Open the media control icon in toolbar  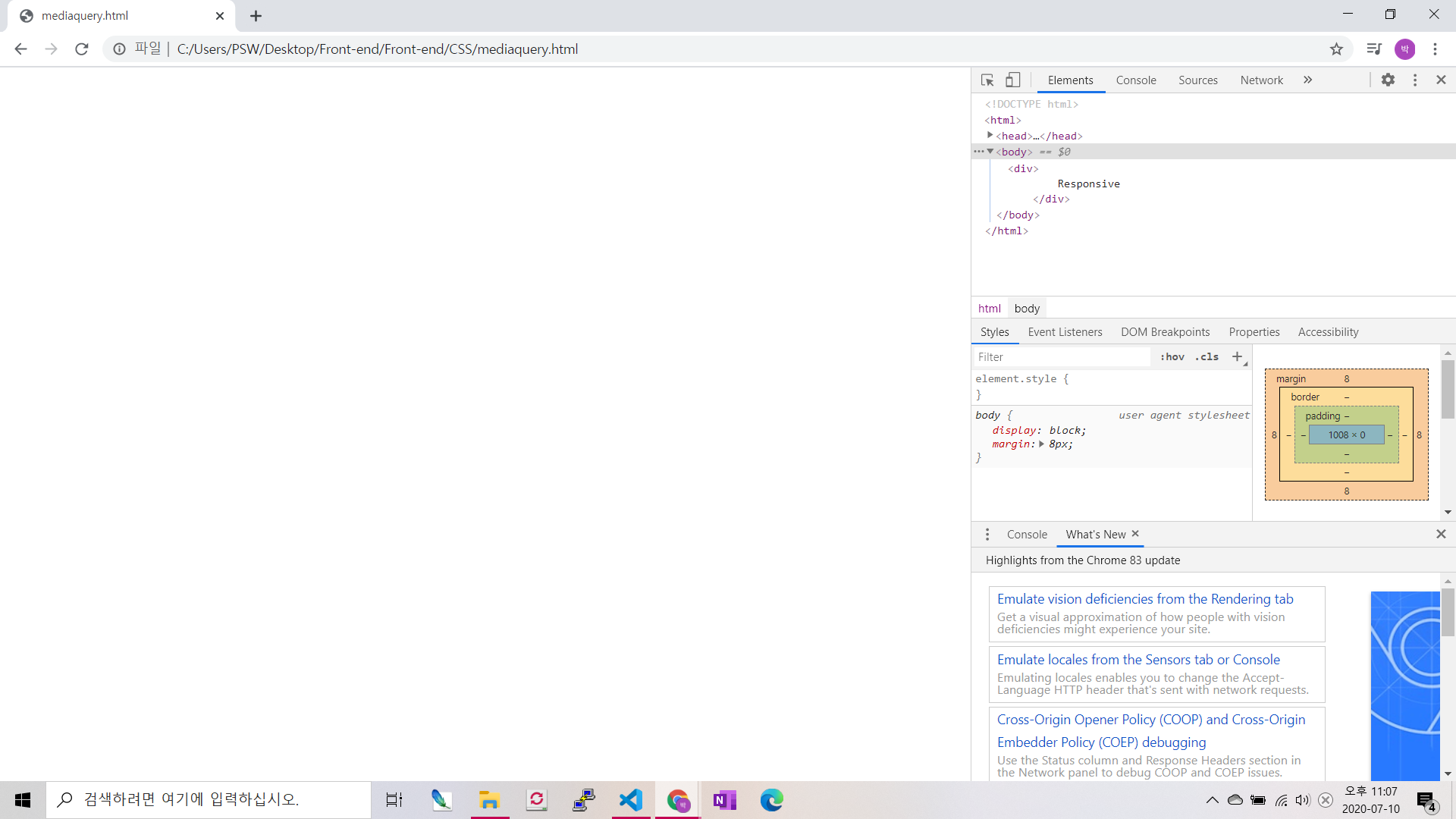1373,49
